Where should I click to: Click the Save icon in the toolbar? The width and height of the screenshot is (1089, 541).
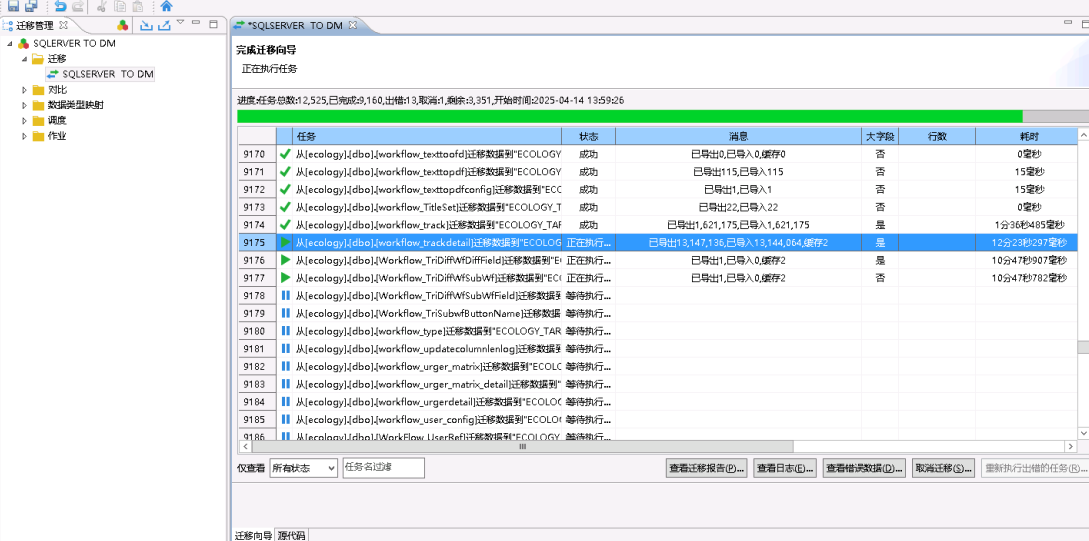(x=13, y=6)
